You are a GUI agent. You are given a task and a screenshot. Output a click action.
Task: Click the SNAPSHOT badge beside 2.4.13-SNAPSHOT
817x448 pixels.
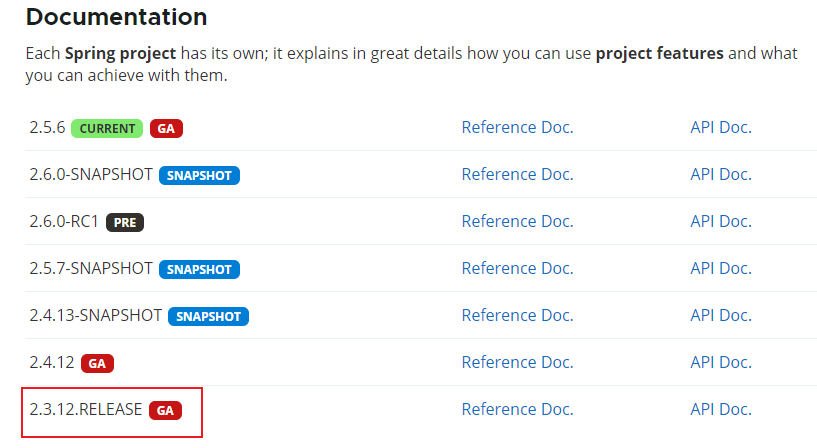point(208,316)
